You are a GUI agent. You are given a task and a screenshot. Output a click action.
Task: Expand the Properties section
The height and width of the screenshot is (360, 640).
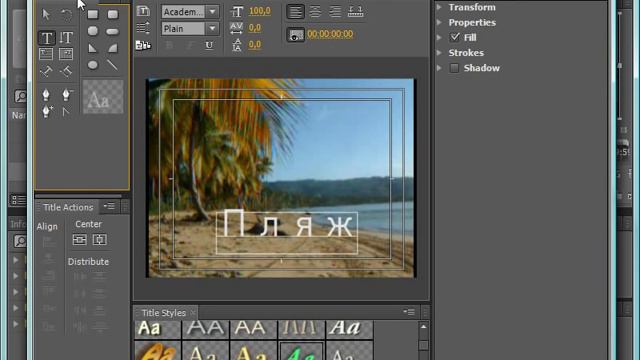click(439, 22)
